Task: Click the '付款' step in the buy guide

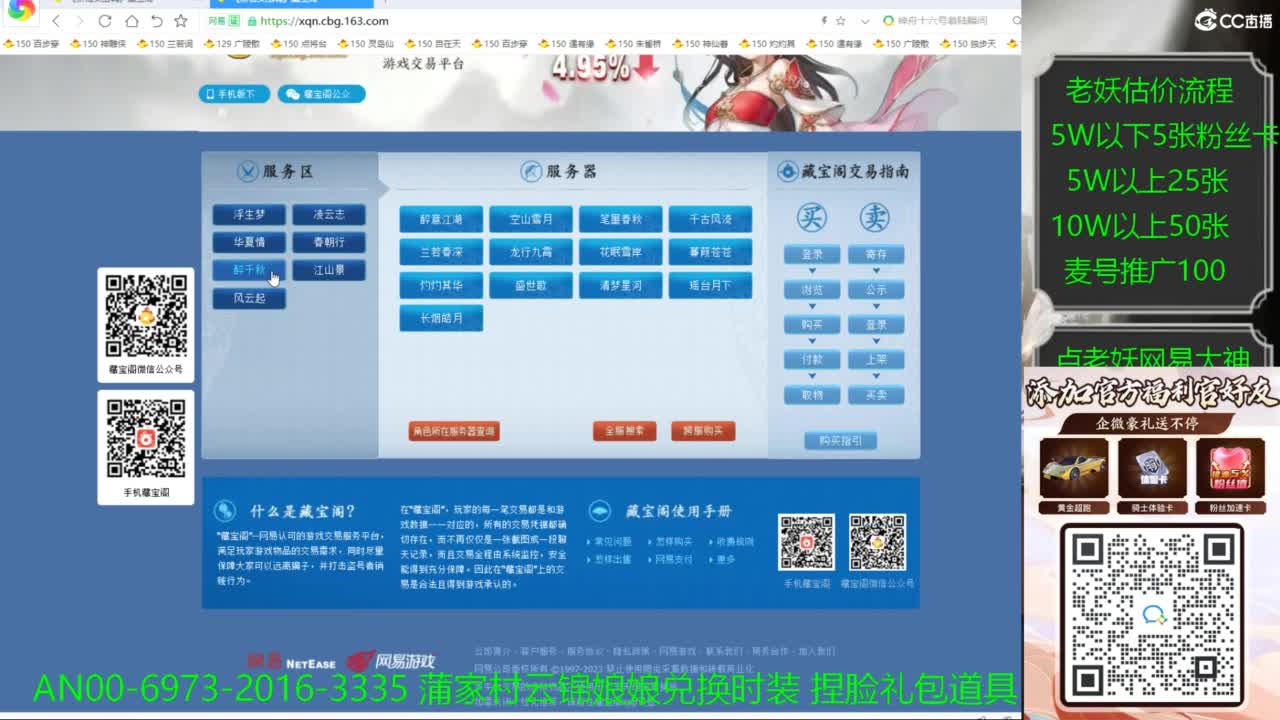Action: 812,360
